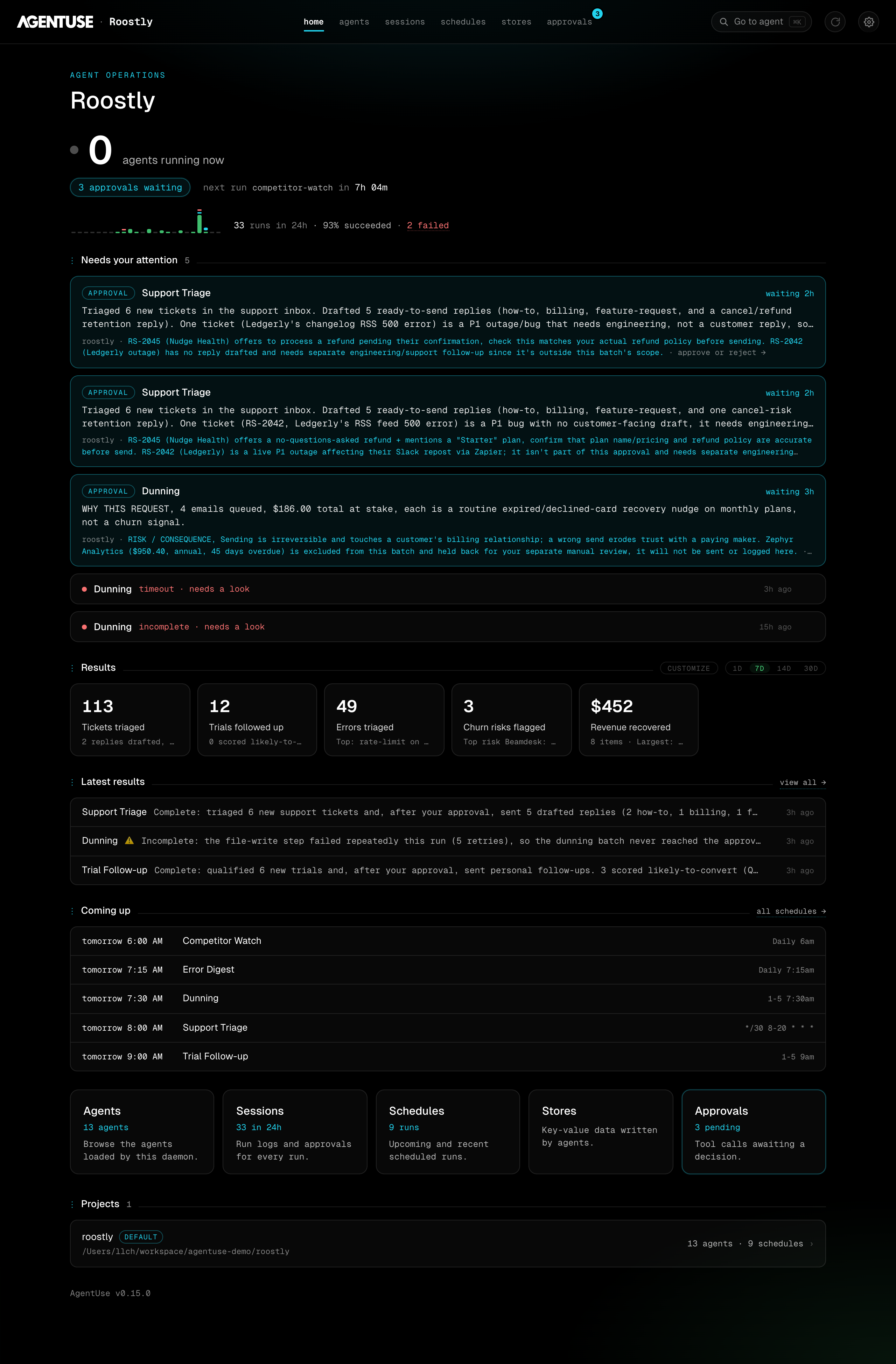Screen dimensions: 896x1364
Task: Open Dunning timeout needs a look row
Action: pos(447,589)
